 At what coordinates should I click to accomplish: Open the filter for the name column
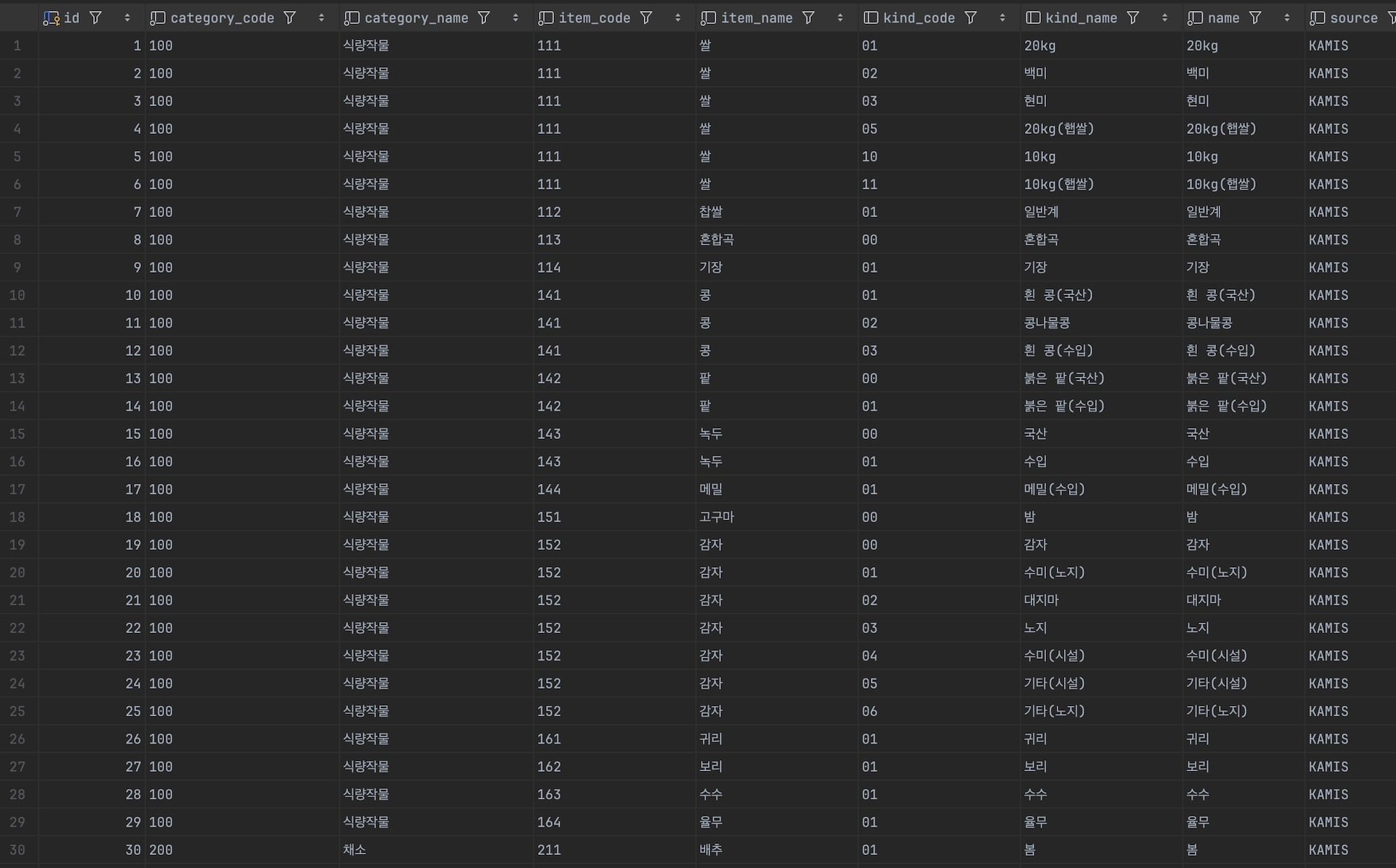[1255, 18]
